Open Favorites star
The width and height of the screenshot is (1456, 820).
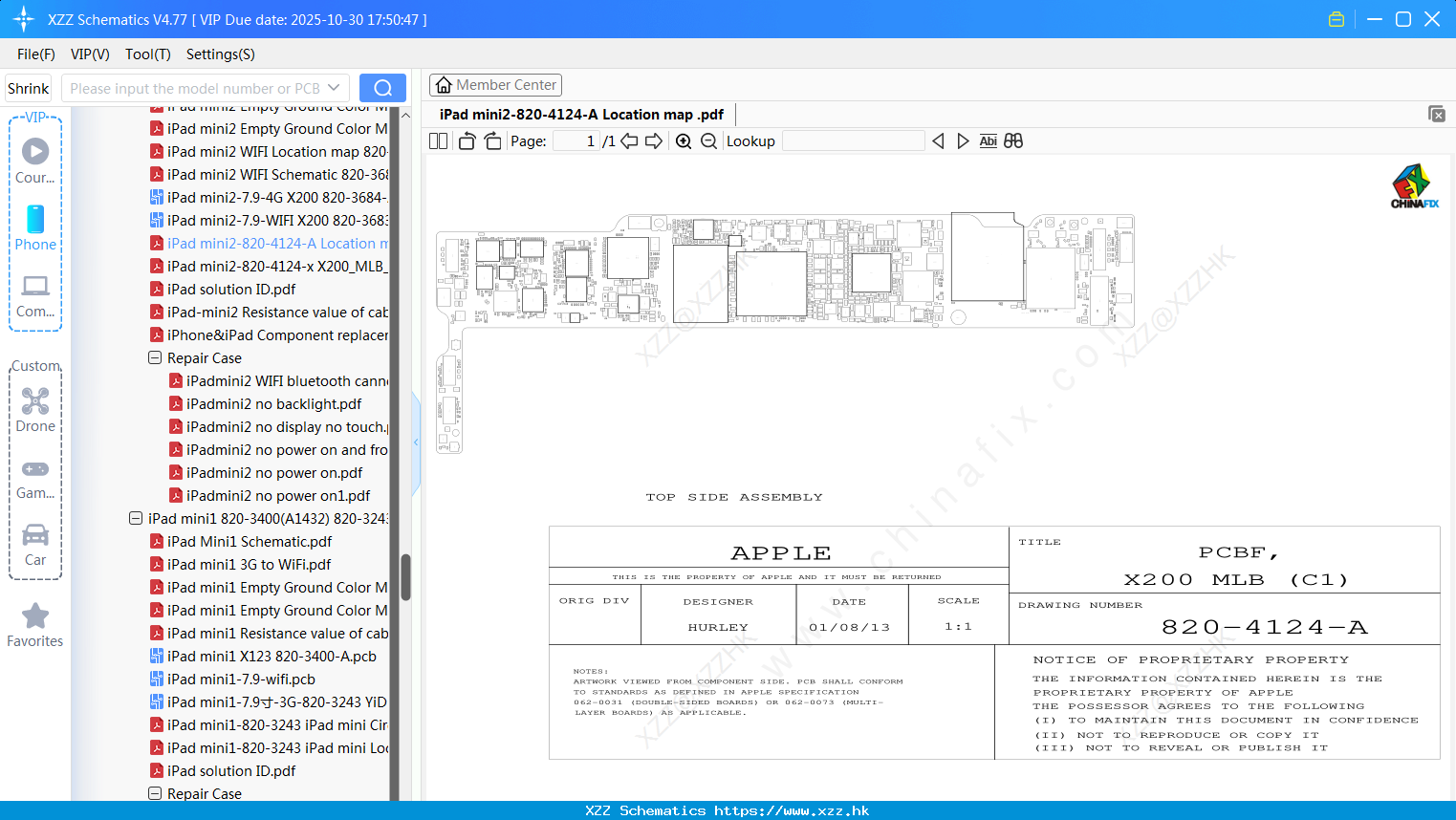coord(35,626)
